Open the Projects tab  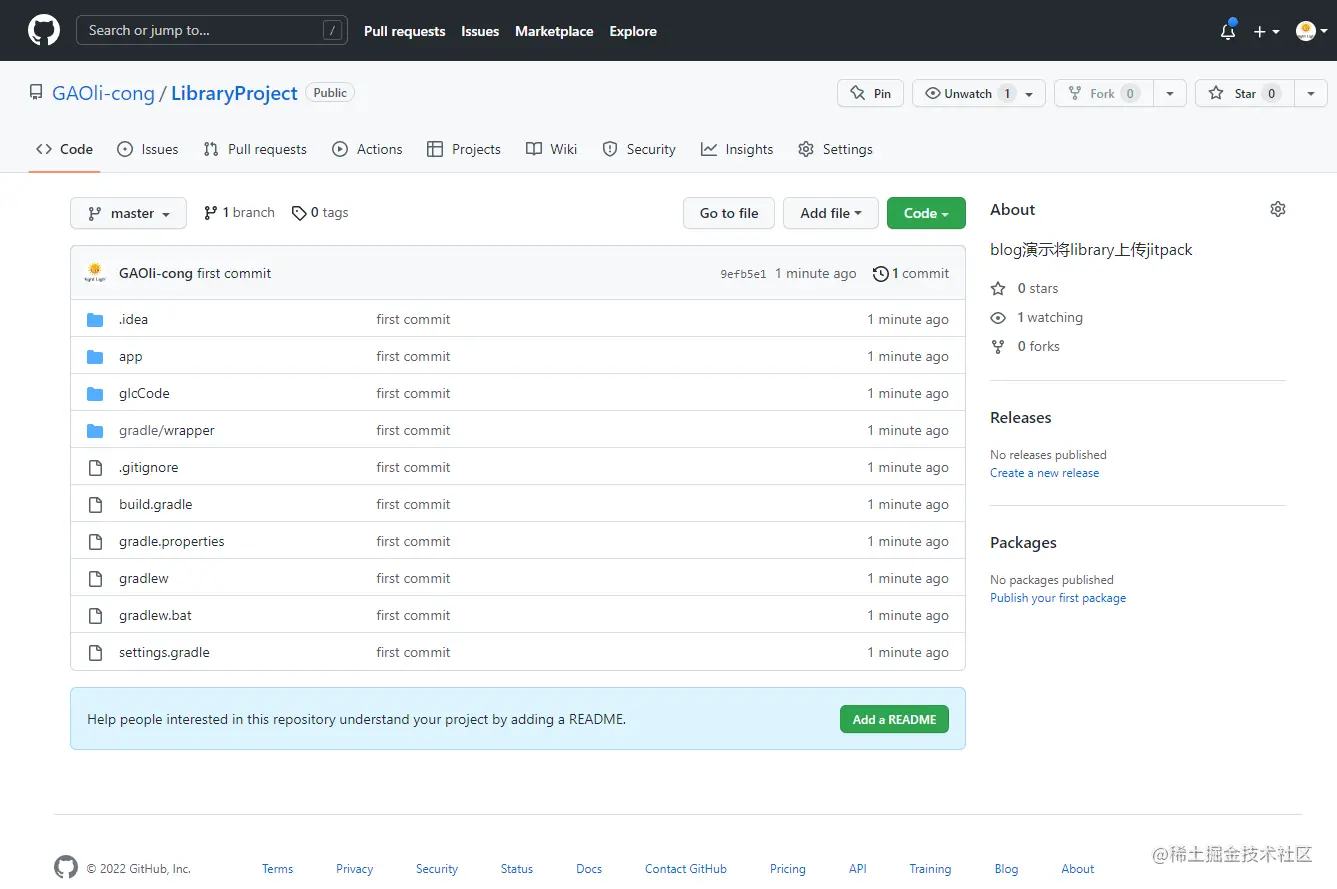(464, 149)
